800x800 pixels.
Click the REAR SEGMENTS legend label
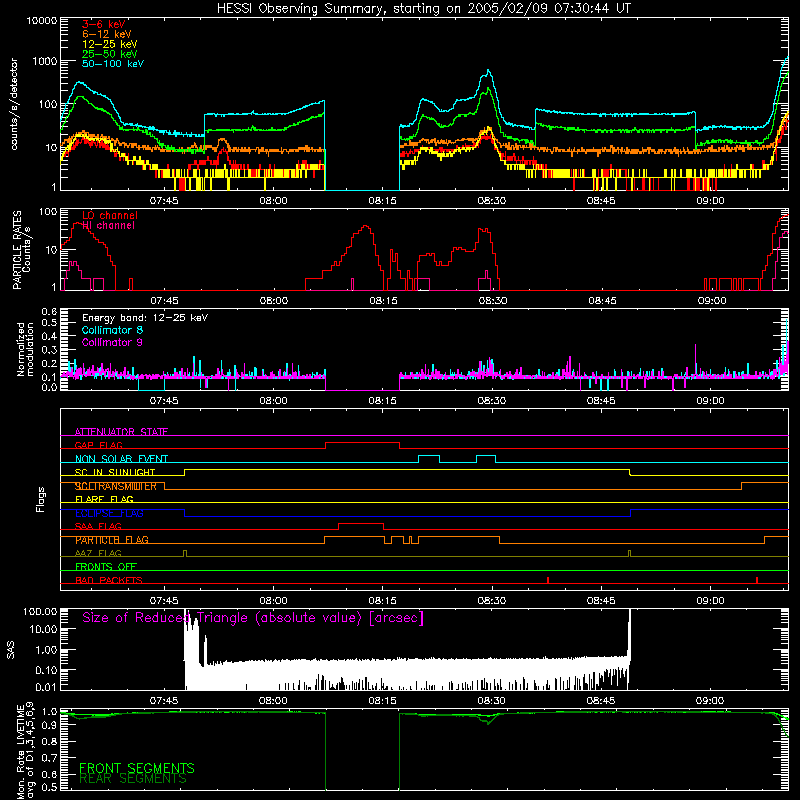[133, 779]
